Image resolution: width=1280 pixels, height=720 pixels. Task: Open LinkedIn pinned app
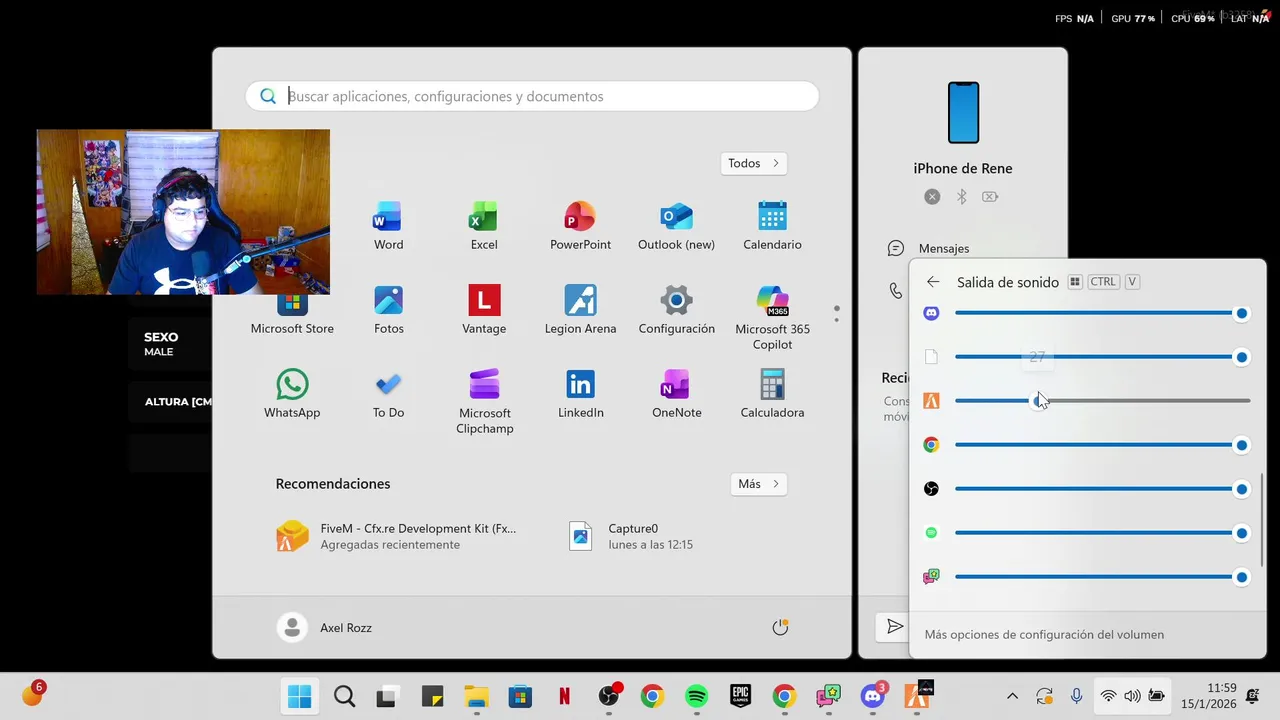pyautogui.click(x=580, y=394)
